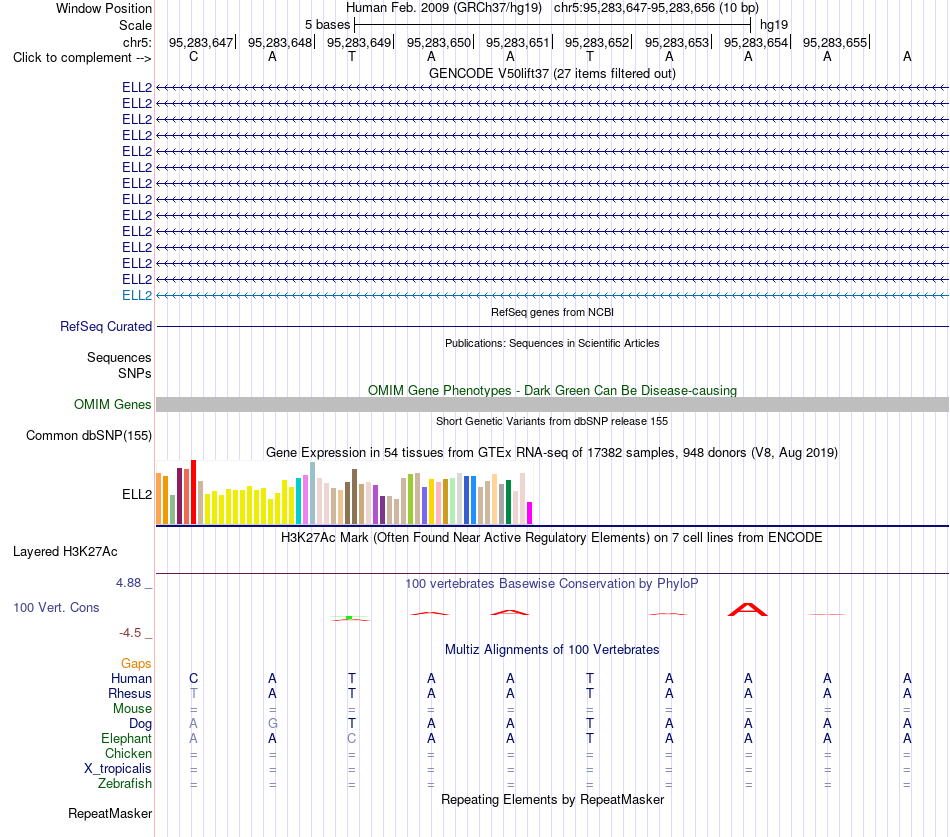Click position label 95,283,655
Image resolution: width=950 pixels, height=837 pixels.
click(x=835, y=42)
